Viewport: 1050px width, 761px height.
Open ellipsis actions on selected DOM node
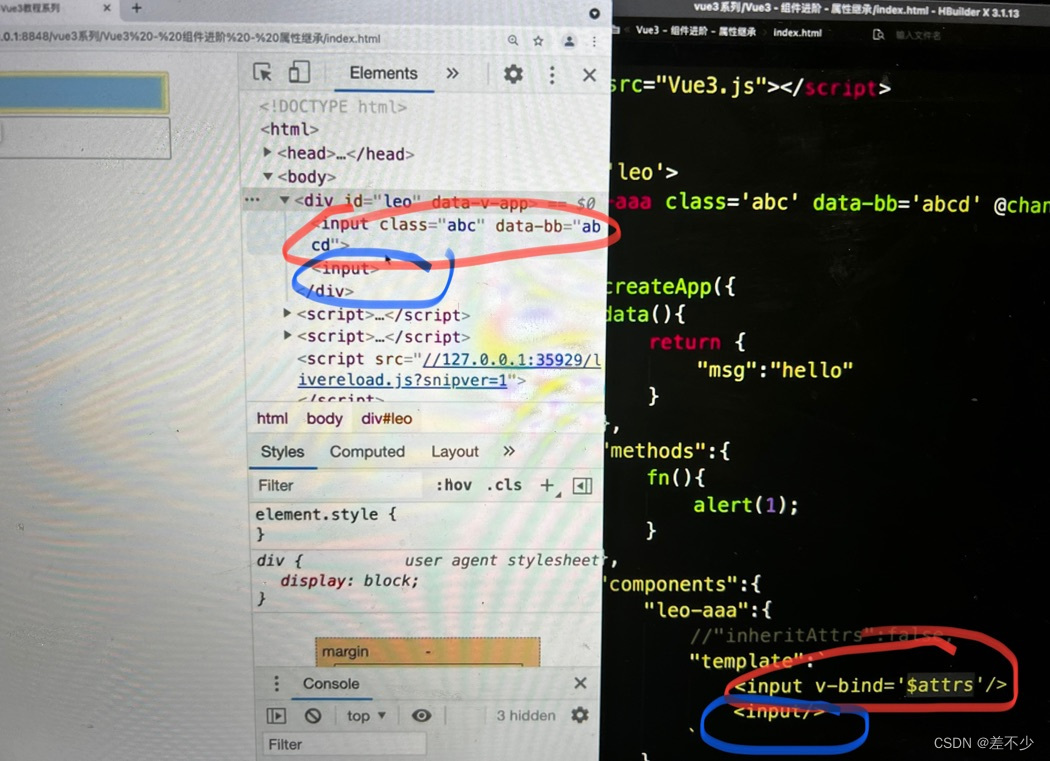click(x=252, y=200)
